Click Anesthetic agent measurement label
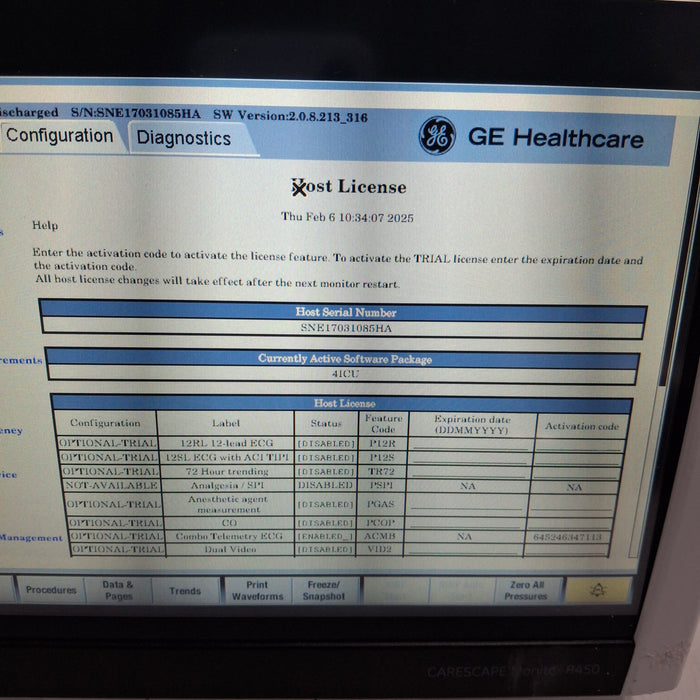The image size is (700, 700). [x=228, y=504]
